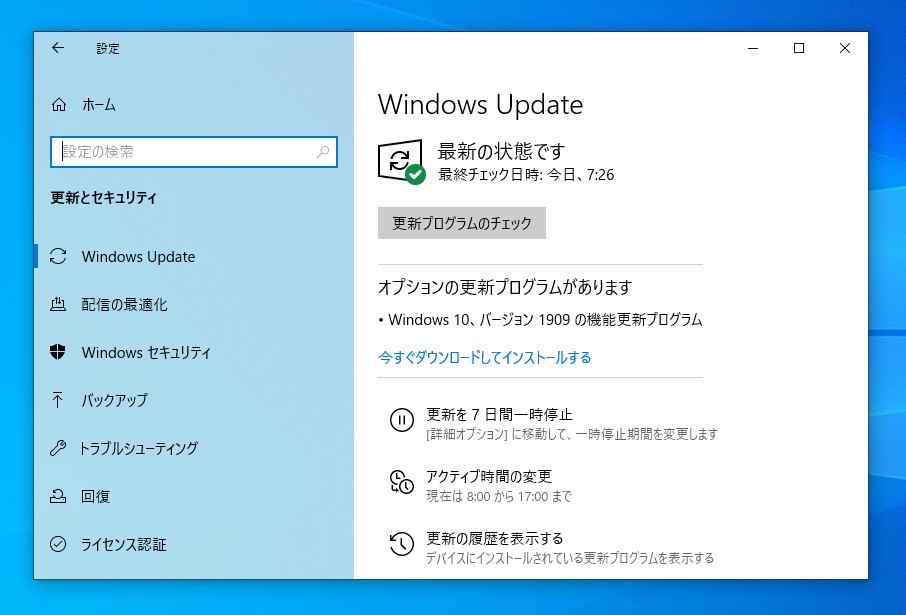The width and height of the screenshot is (906, 615).
Task: Focus the 設定の検索 input field
Action: [x=194, y=152]
